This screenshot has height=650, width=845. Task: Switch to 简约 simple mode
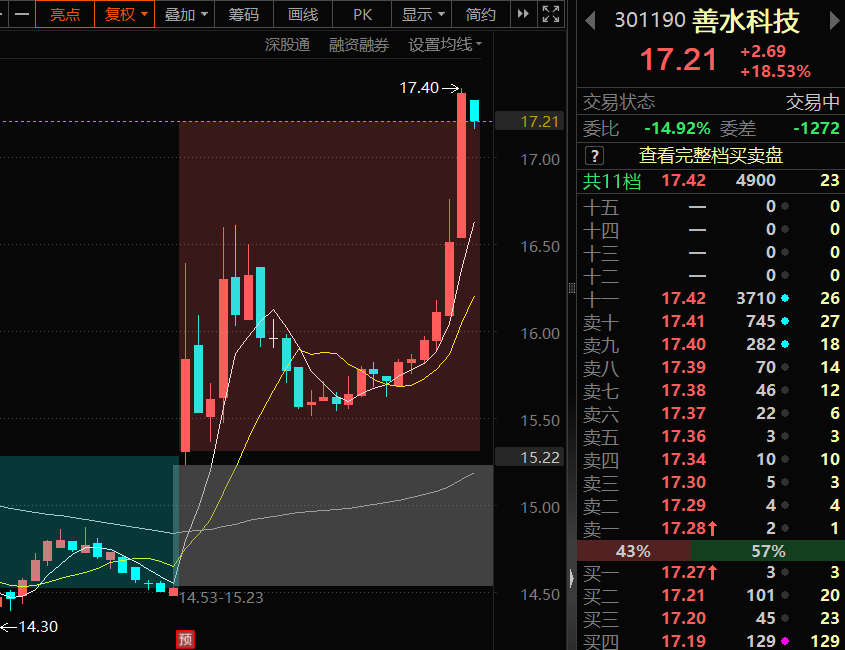click(480, 14)
